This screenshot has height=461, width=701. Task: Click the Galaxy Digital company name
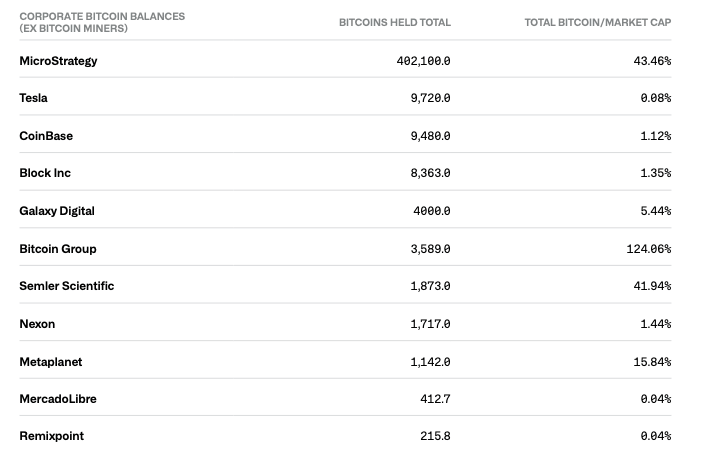(56, 211)
